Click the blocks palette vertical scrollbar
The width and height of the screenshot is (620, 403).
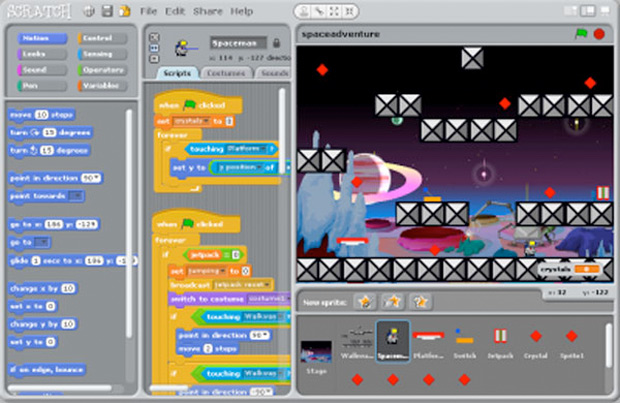pos(129,223)
